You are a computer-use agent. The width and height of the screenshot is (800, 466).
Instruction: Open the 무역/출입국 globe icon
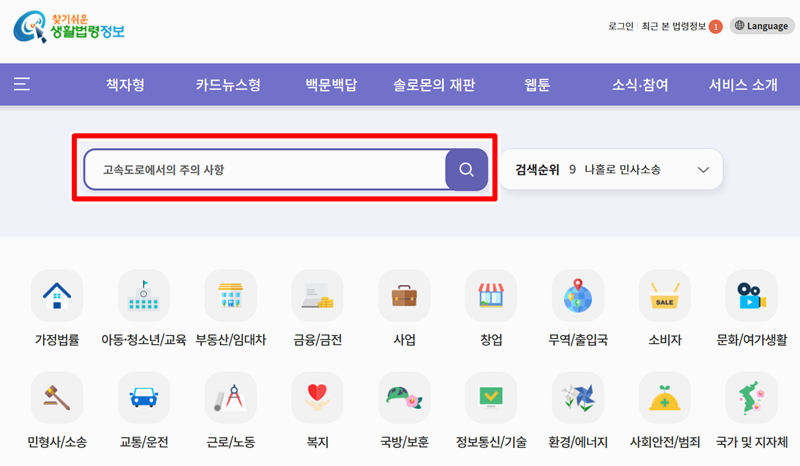[578, 296]
